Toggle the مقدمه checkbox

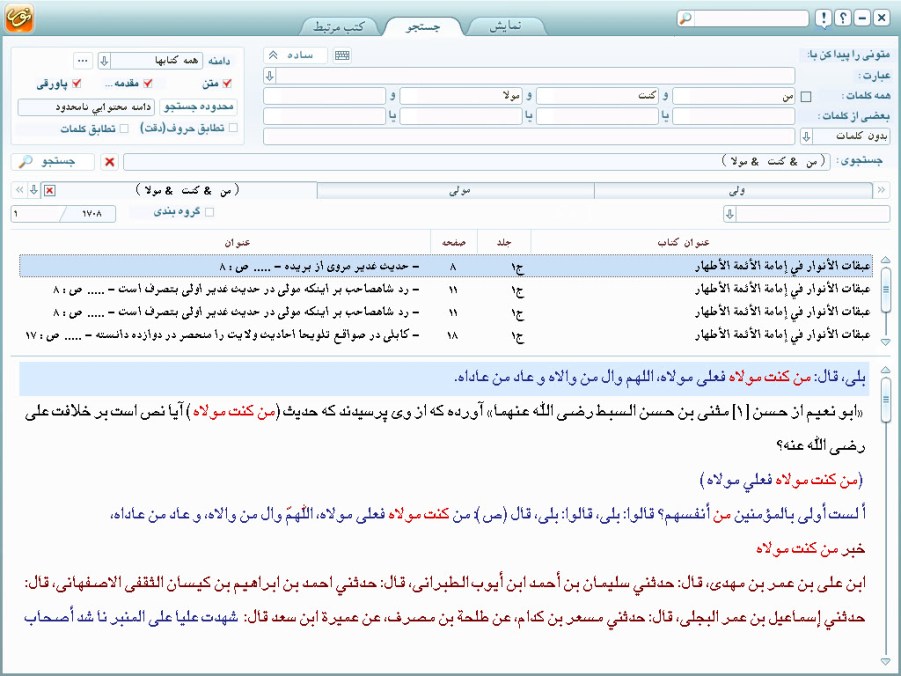[148, 83]
